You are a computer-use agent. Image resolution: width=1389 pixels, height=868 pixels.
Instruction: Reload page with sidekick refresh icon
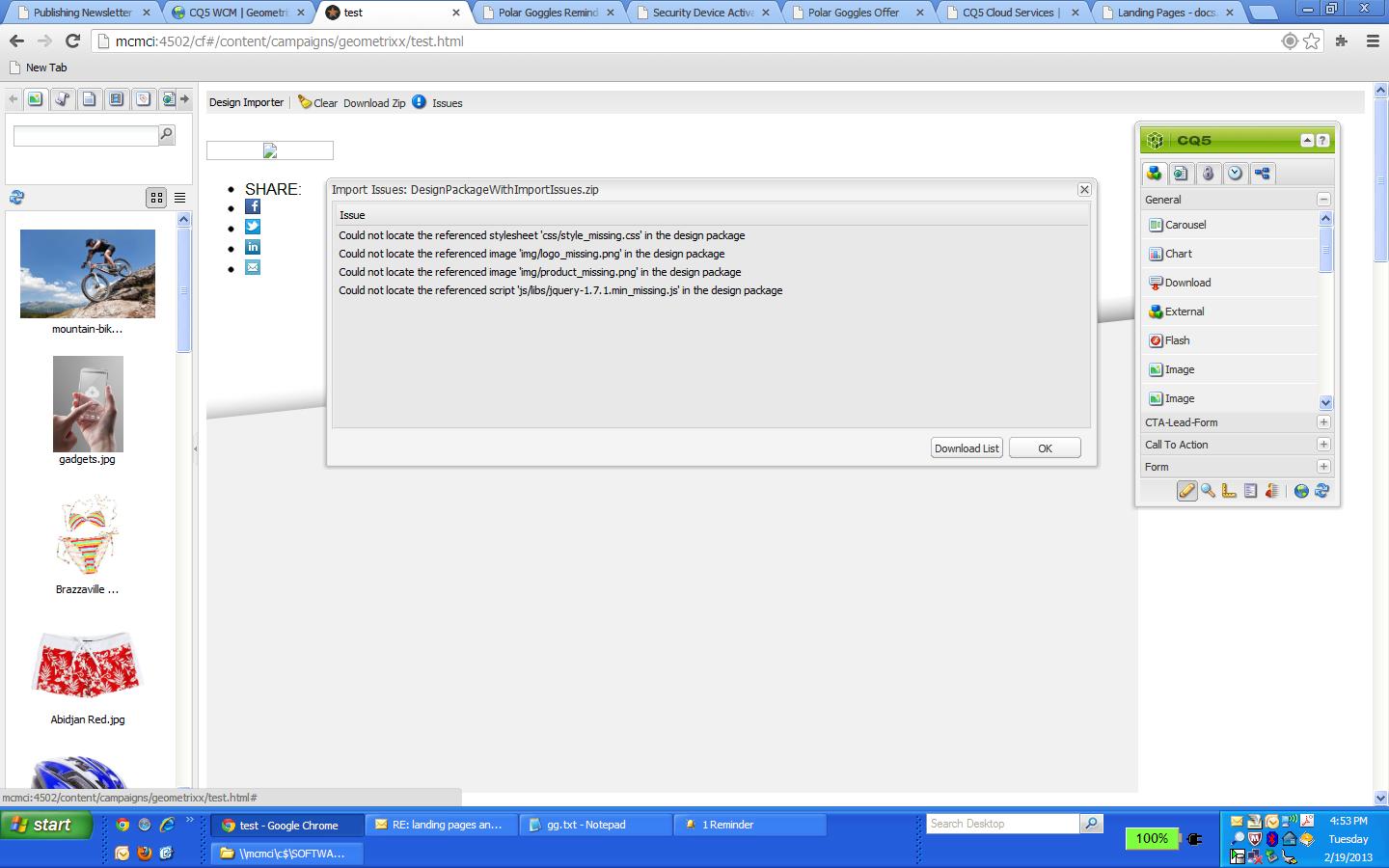[x=1322, y=491]
